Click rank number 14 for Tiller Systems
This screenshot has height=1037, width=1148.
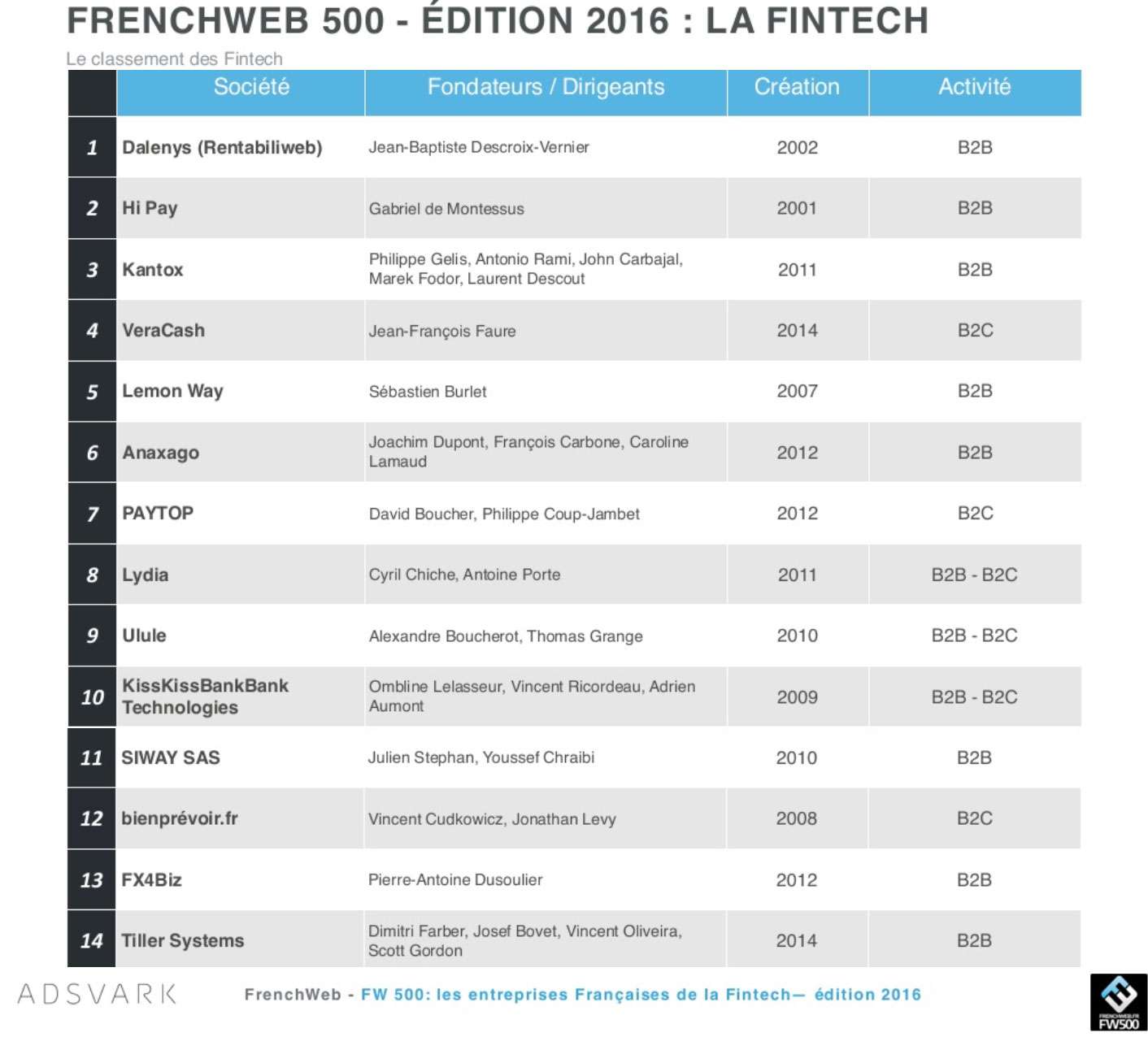tap(92, 941)
